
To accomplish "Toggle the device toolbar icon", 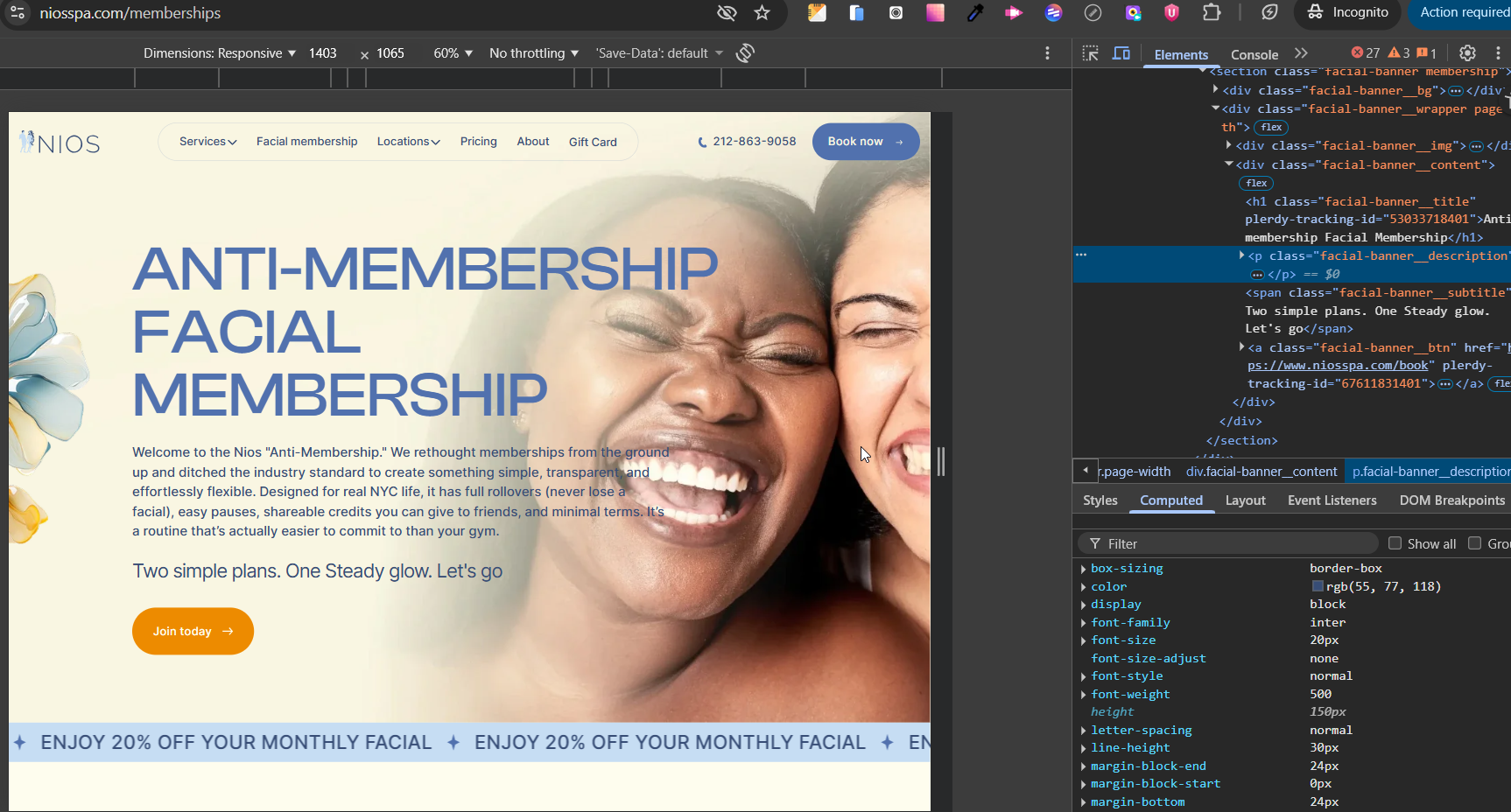I will [1121, 53].
